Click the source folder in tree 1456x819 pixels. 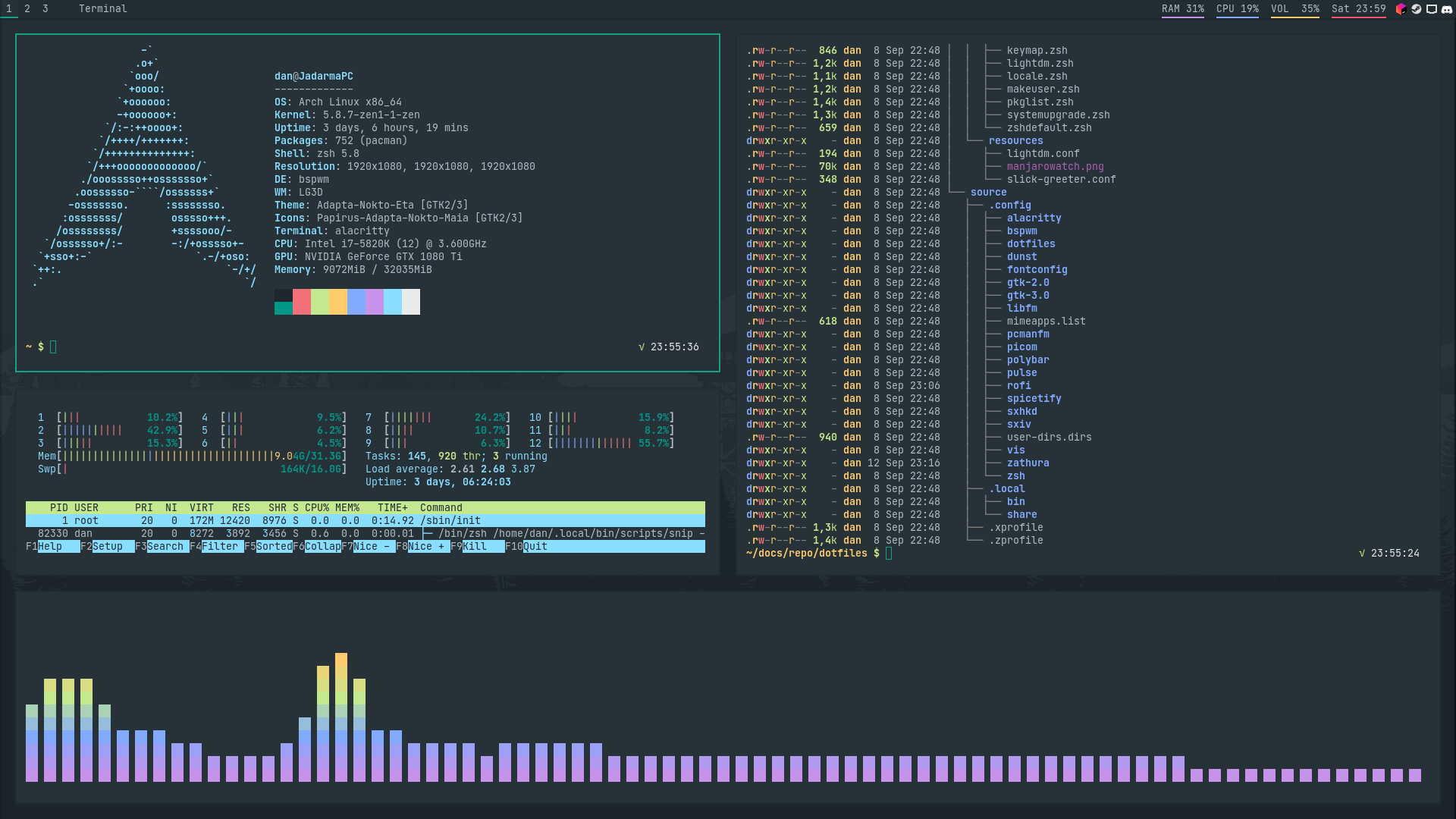[x=989, y=193]
